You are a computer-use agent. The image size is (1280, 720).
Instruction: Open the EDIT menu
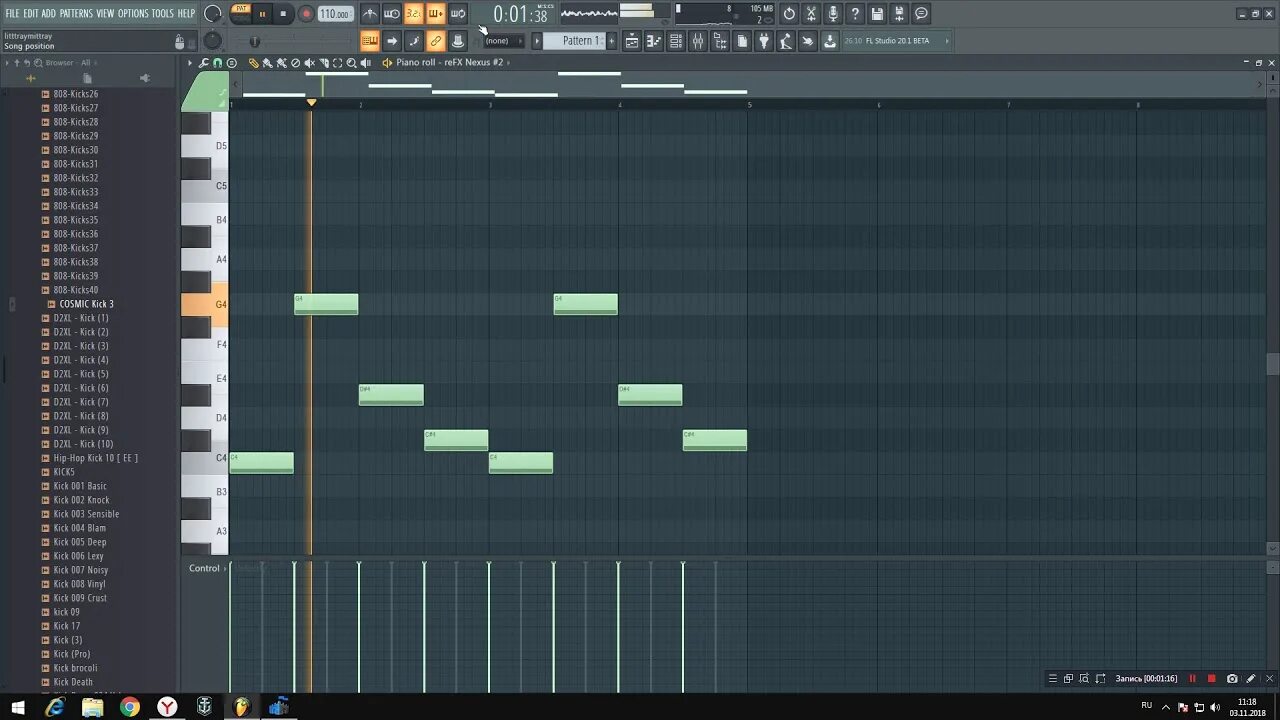pyautogui.click(x=31, y=13)
